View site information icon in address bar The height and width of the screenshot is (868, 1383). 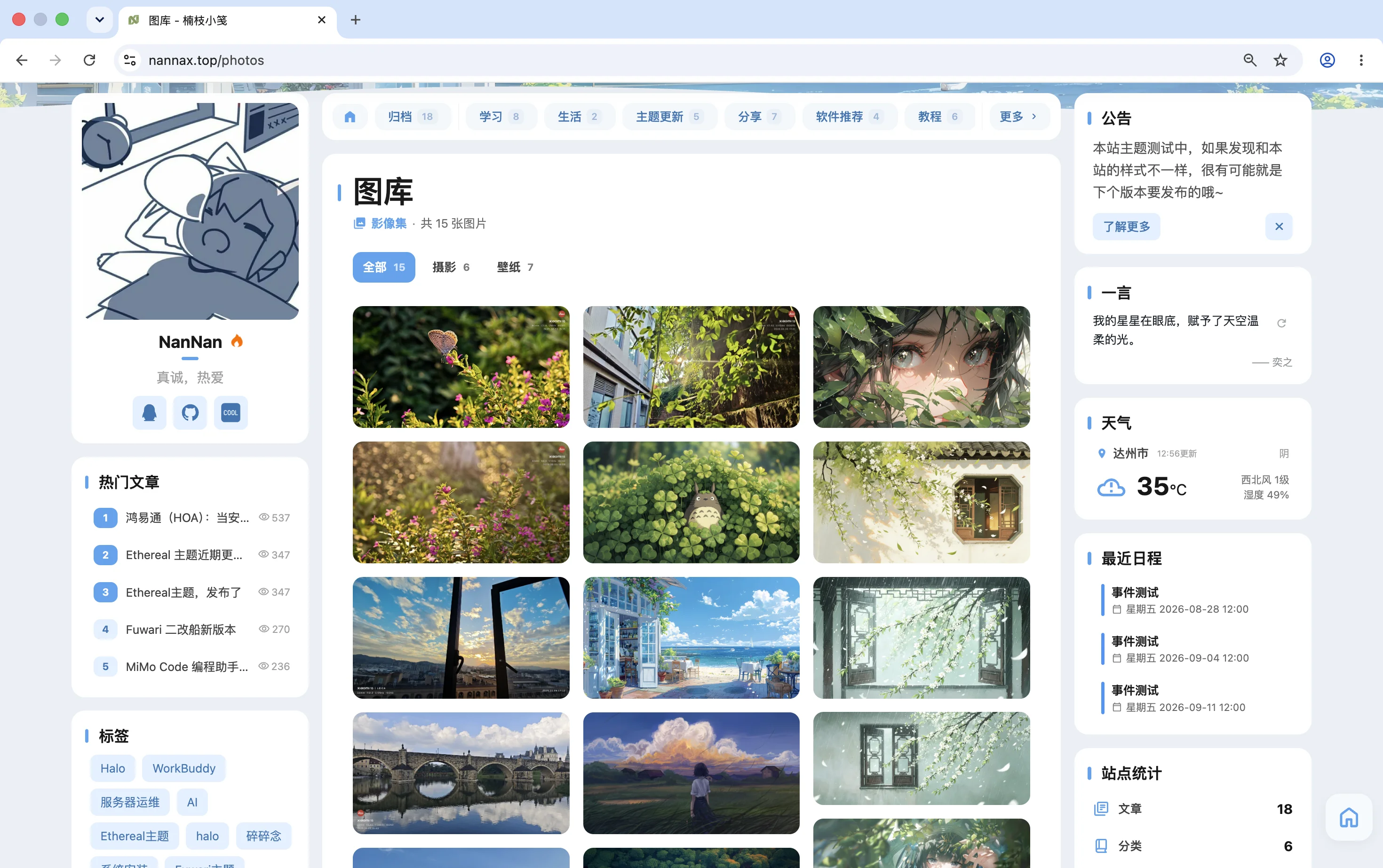point(130,60)
